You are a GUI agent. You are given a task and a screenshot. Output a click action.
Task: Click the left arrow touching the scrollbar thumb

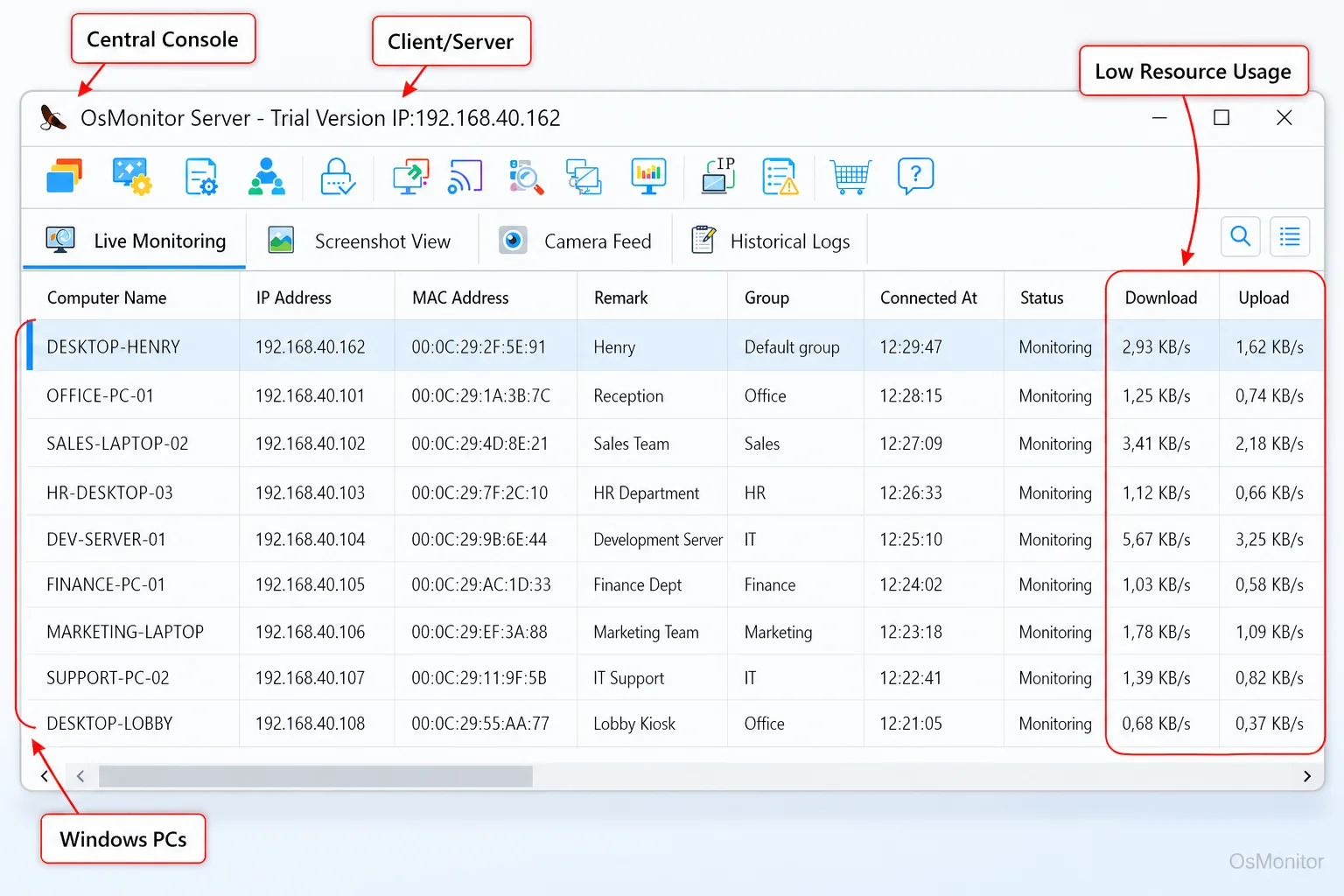tap(80, 776)
